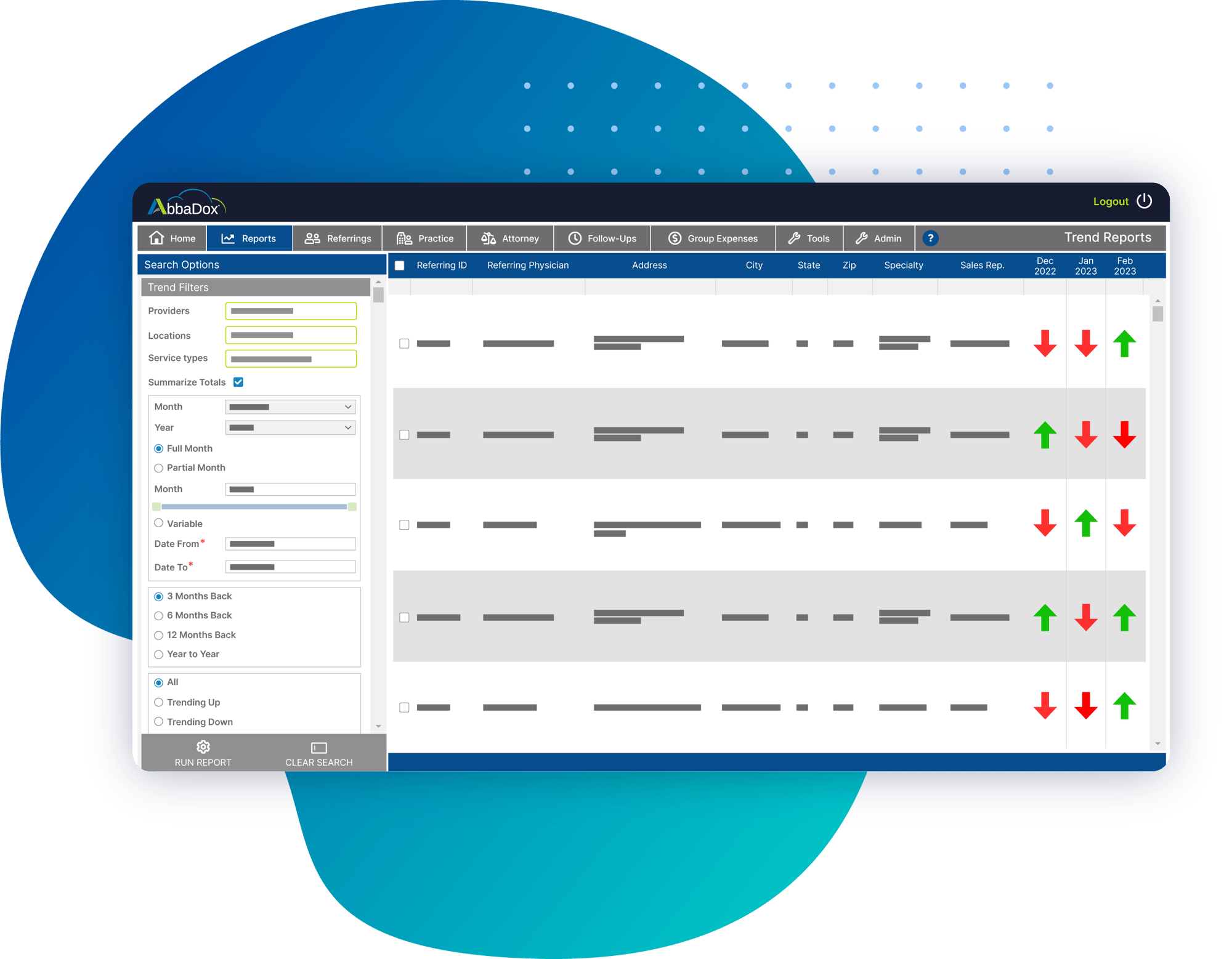
Task: Open the Month dropdown
Action: click(x=290, y=407)
